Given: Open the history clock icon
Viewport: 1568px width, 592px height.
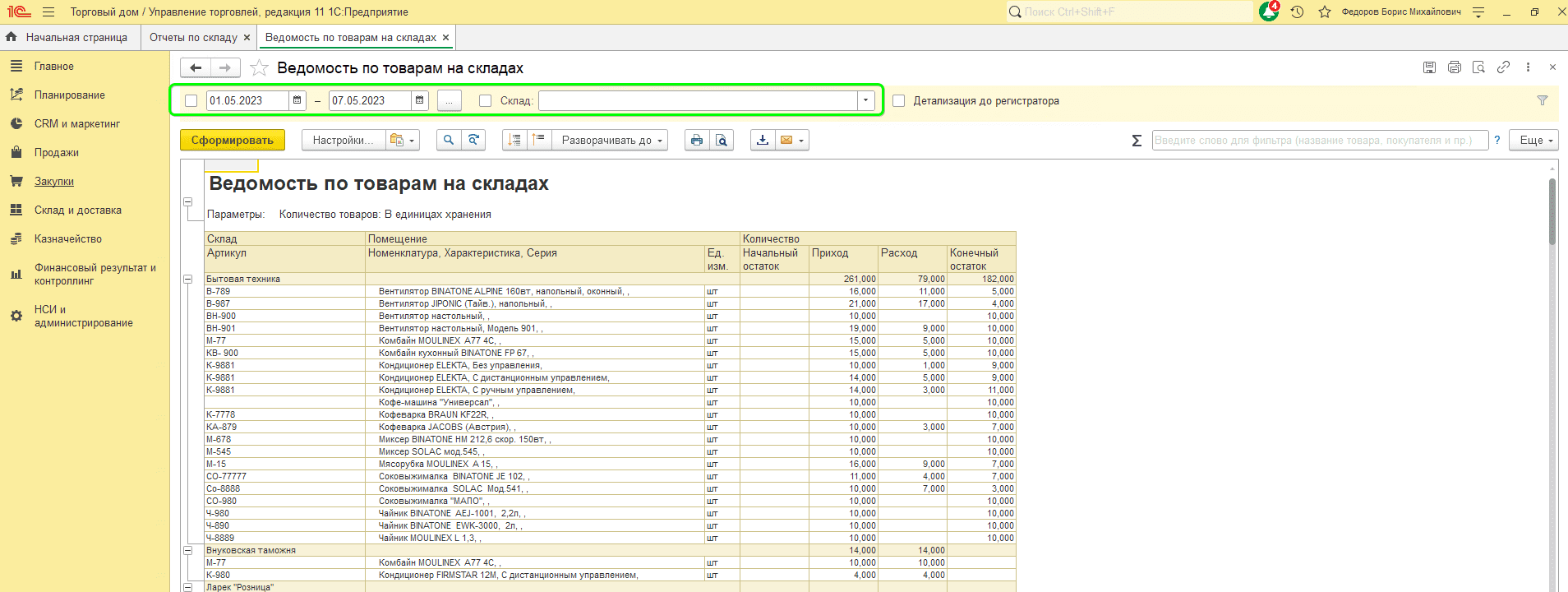Looking at the screenshot, I should point(1297,12).
